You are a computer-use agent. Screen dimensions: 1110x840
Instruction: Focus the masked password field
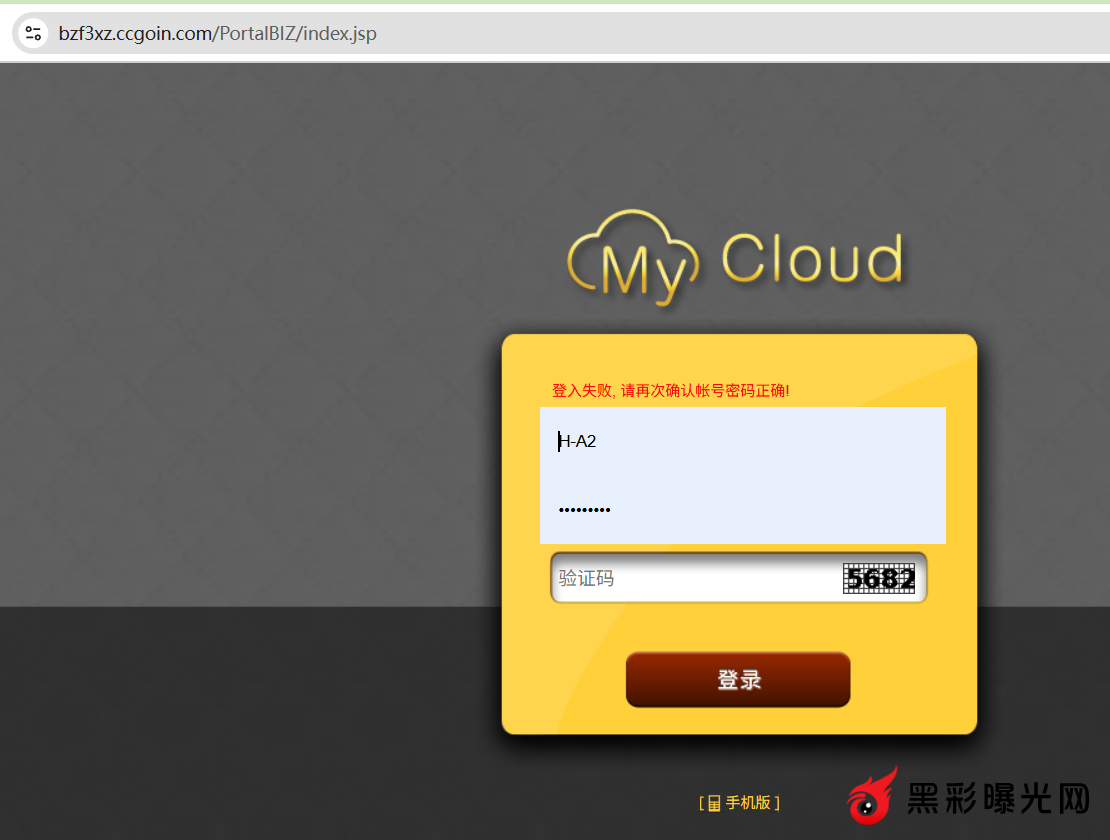pos(742,510)
